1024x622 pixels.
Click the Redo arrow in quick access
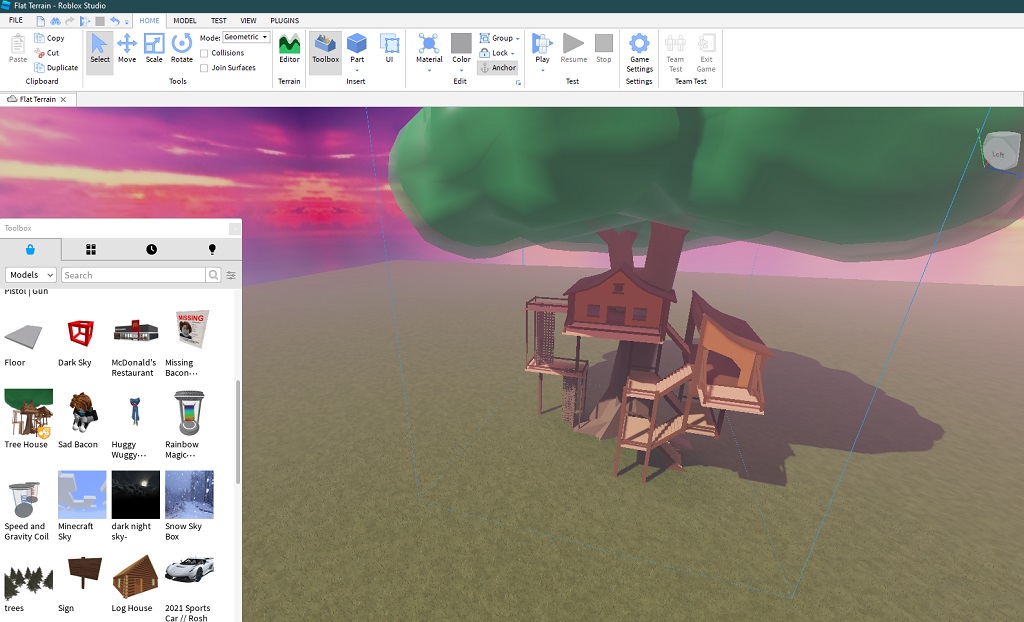(x=69, y=21)
